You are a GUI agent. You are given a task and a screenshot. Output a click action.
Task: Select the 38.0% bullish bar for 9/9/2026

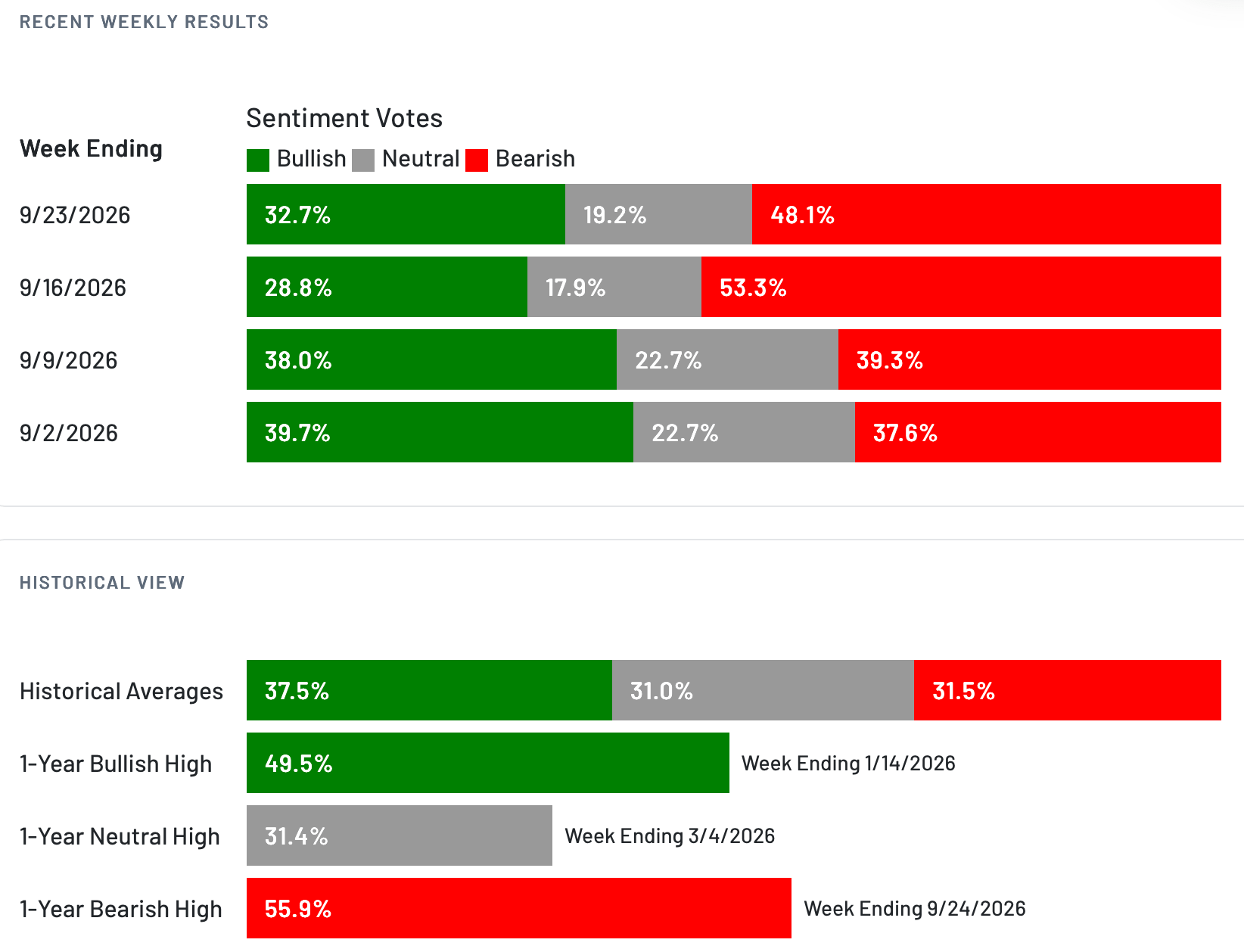431,359
